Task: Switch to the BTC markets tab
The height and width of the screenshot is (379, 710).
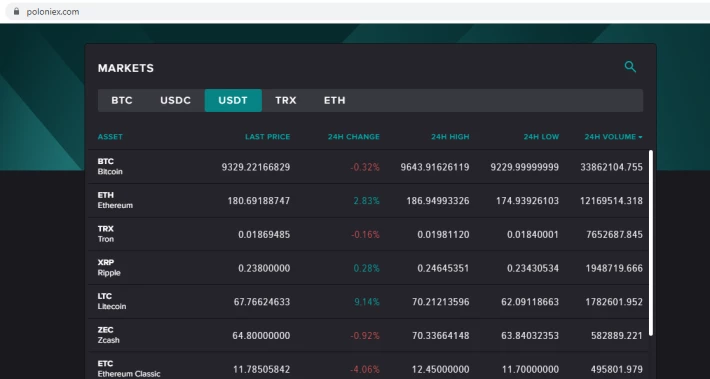Action: coord(122,101)
